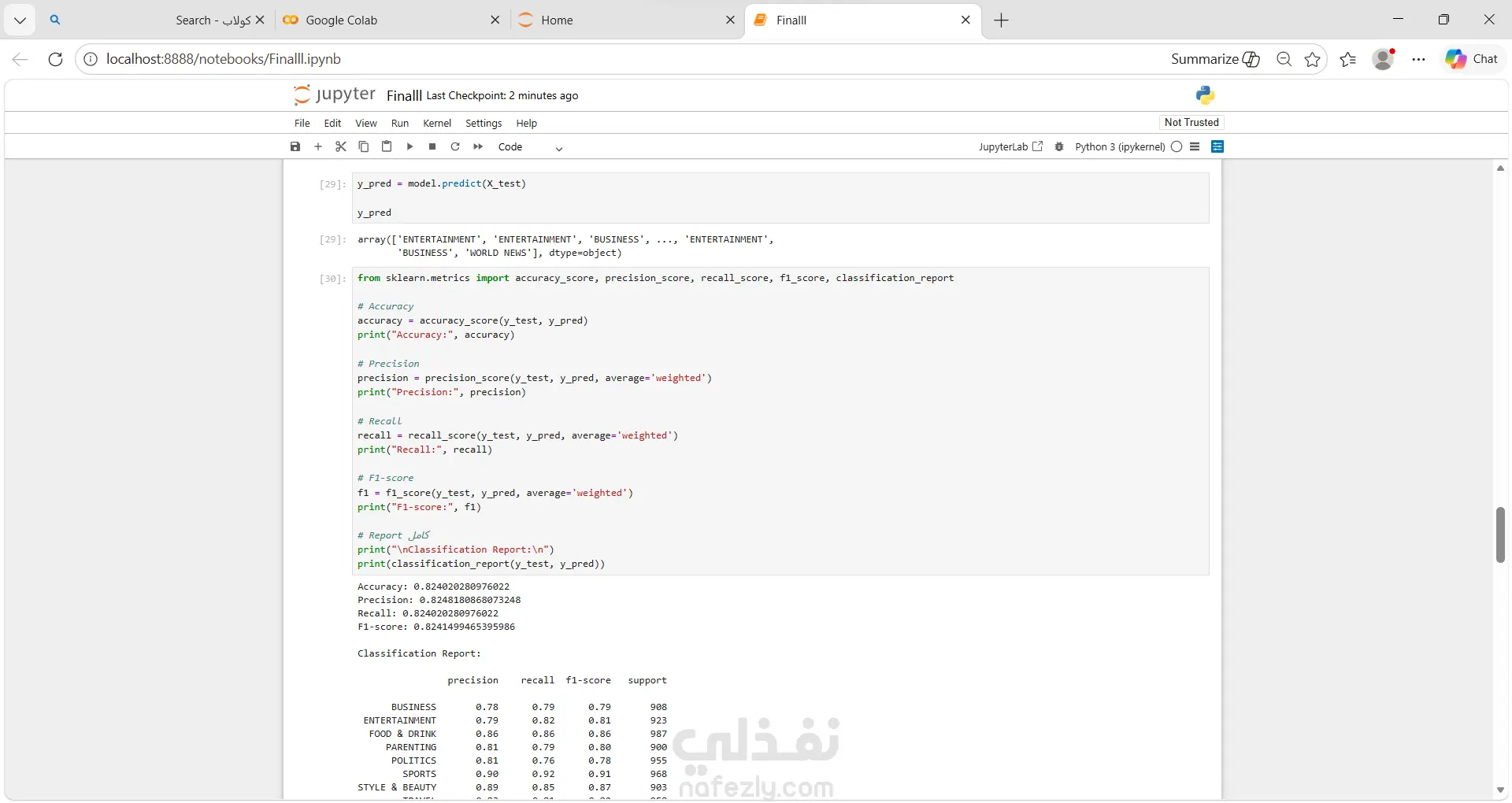Run the selected cell and advance
1512x803 pixels.
pyautogui.click(x=409, y=146)
